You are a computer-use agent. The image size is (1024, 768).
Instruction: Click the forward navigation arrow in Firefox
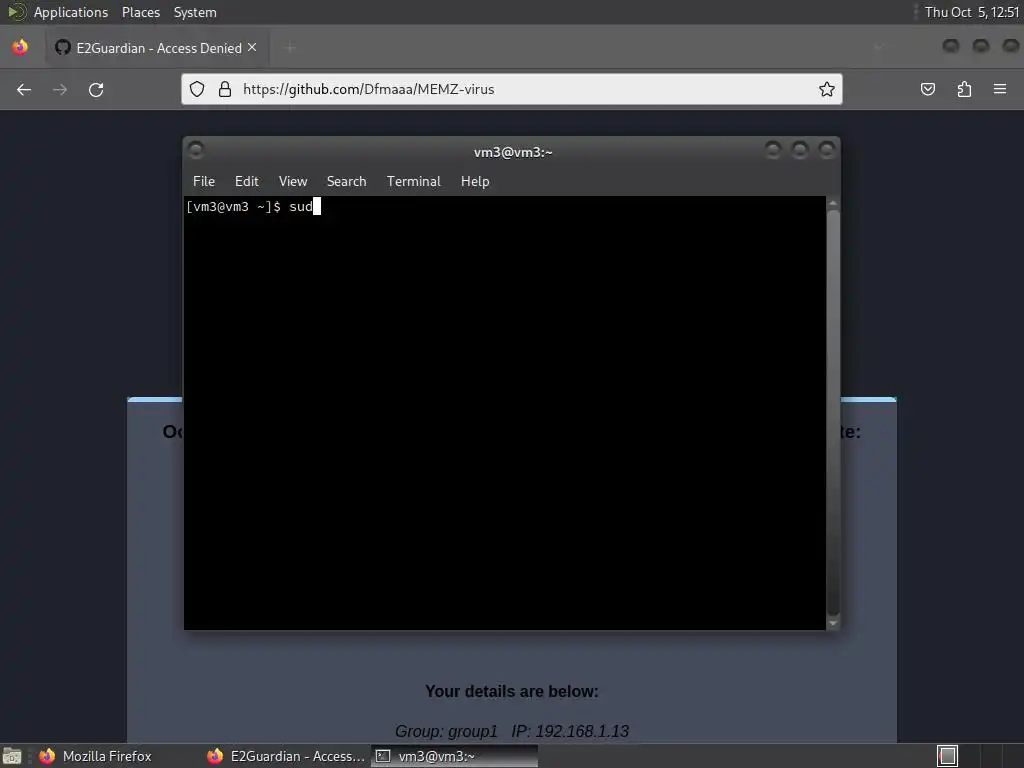tap(59, 89)
